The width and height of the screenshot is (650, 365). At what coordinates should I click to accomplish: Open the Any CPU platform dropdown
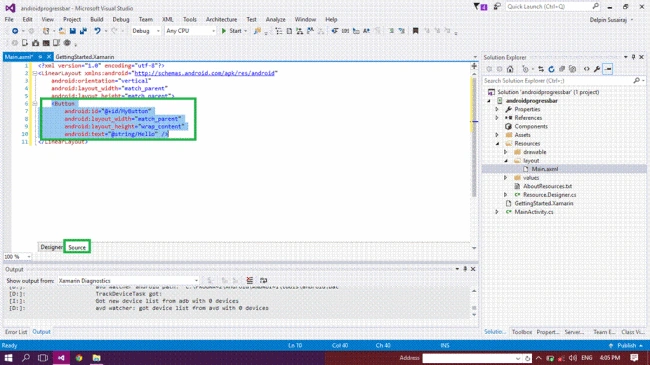pos(190,31)
